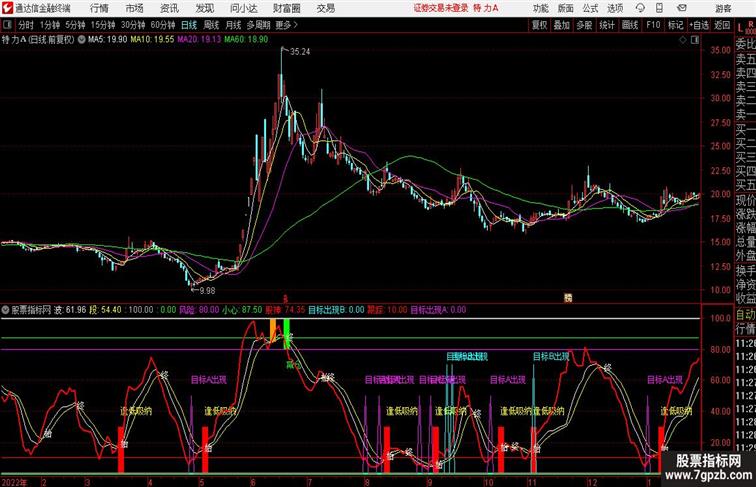This screenshot has width=756, height=487.
Task: Click the small yellow info marker above indicator pane
Action: (x=568, y=298)
